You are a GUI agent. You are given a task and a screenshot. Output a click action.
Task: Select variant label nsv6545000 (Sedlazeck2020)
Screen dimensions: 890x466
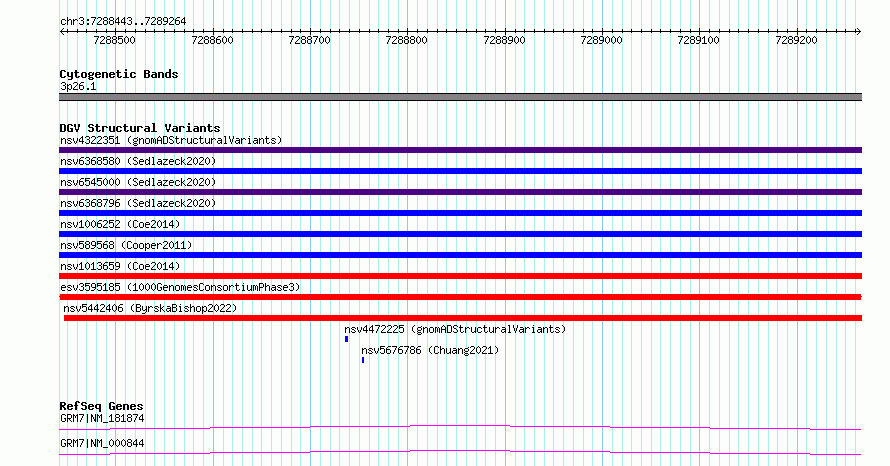(x=138, y=182)
